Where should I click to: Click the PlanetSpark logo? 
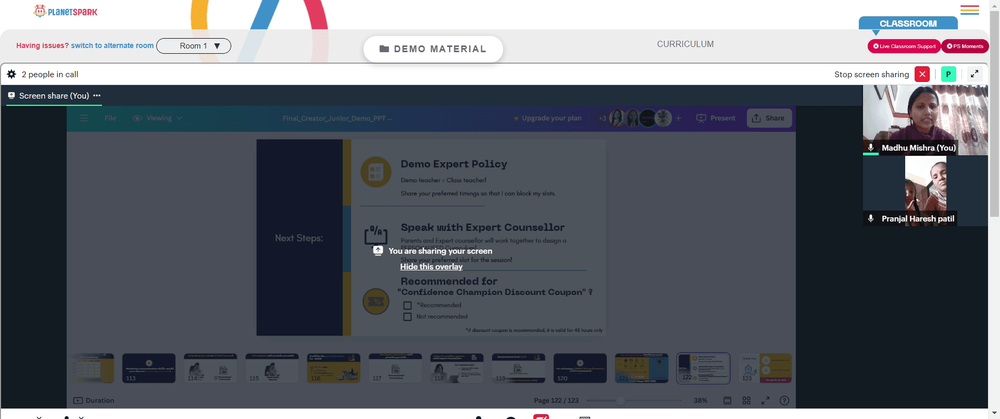66,11
